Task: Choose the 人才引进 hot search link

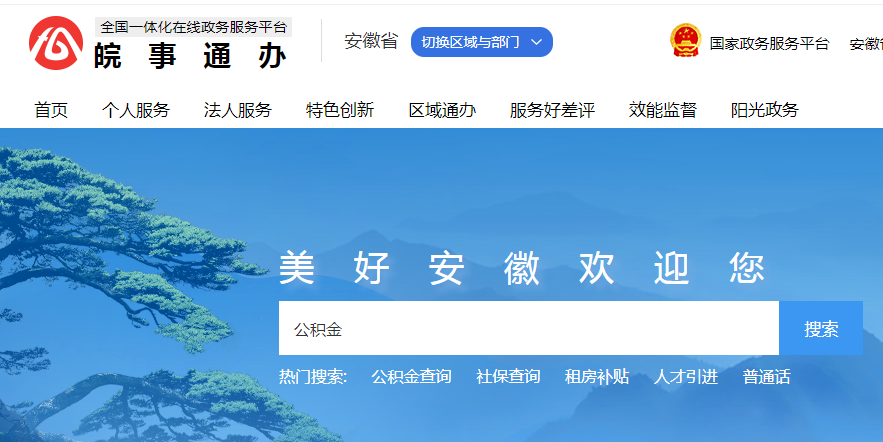Action: [x=686, y=377]
